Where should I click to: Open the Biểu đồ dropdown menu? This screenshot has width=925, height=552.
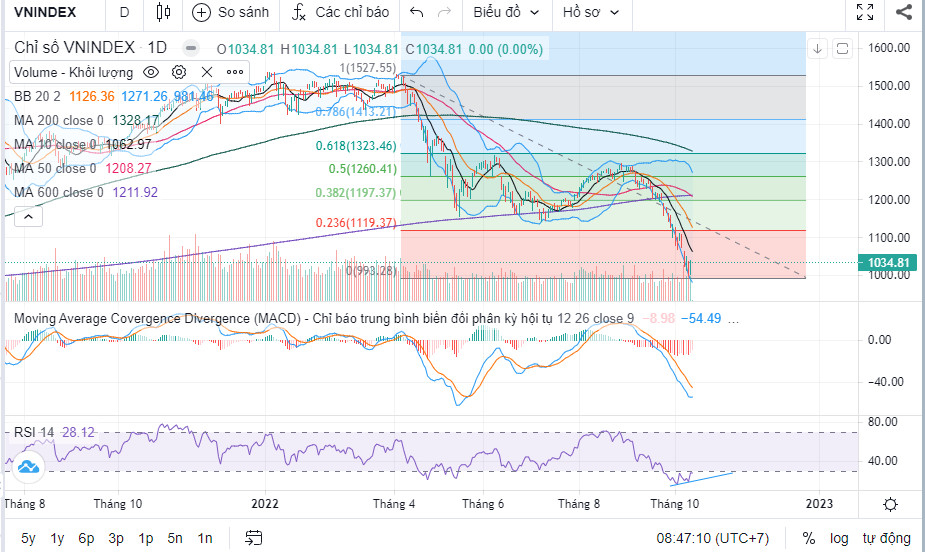click(506, 12)
